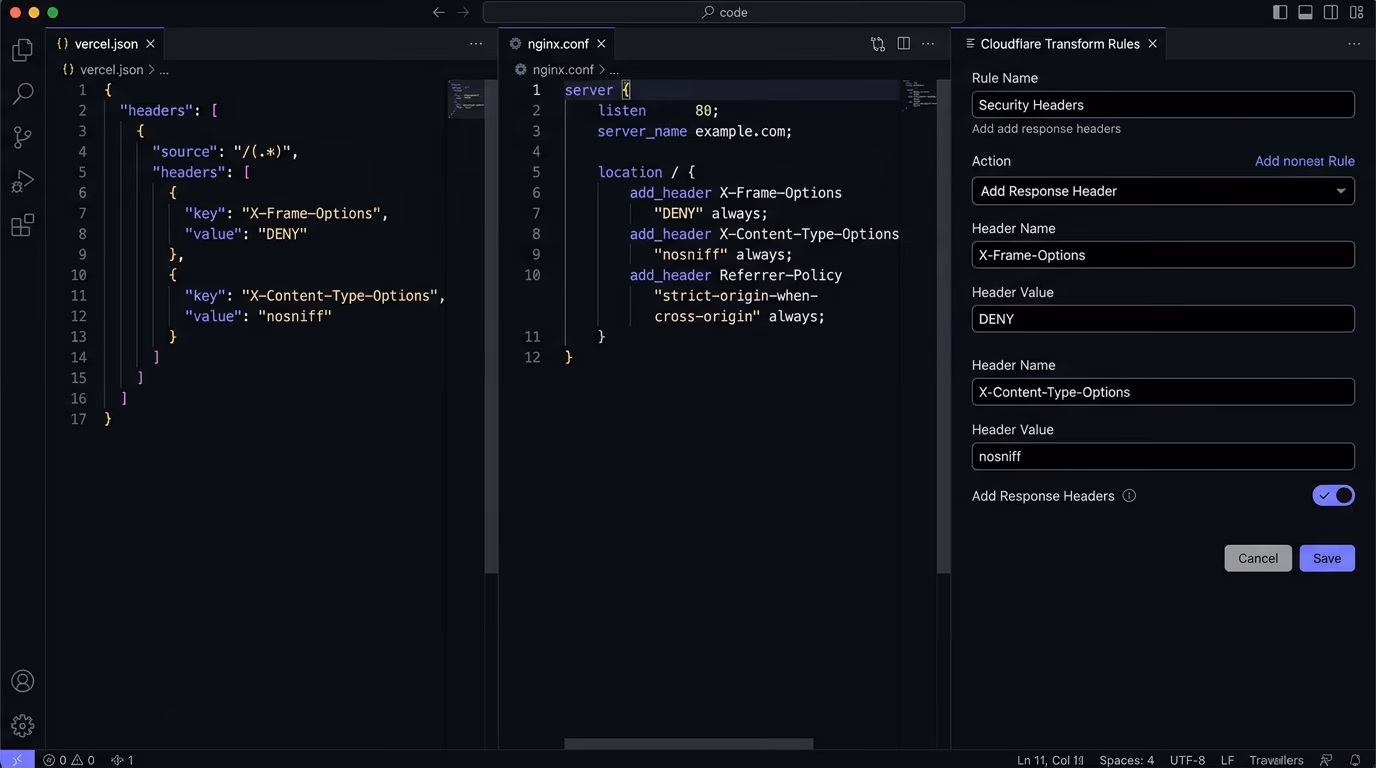Toggle the Add Response Headers switch
Screen dimensions: 1376x768
1333,495
